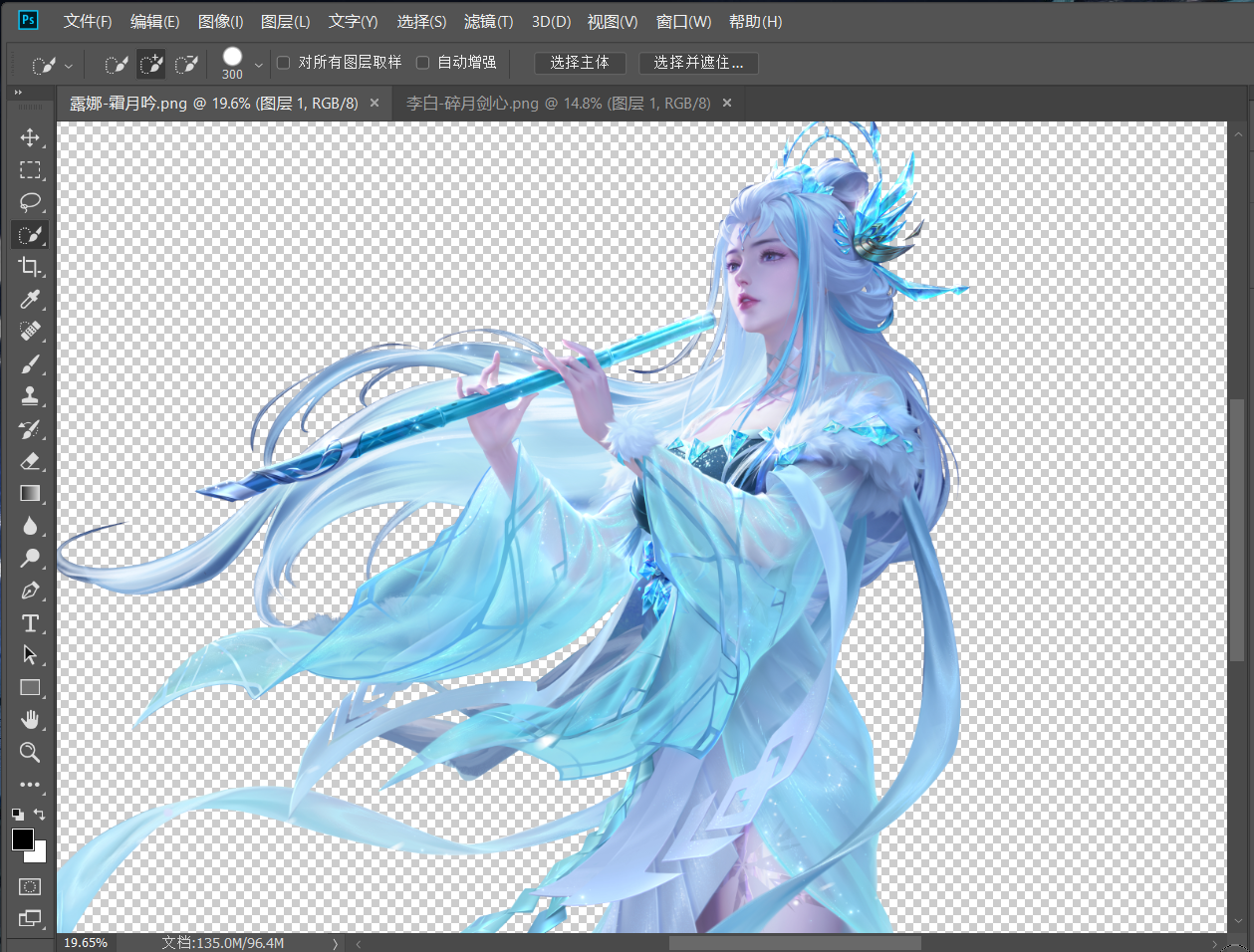Image resolution: width=1254 pixels, height=952 pixels.
Task: Select the Dodge tool
Action: [30, 559]
